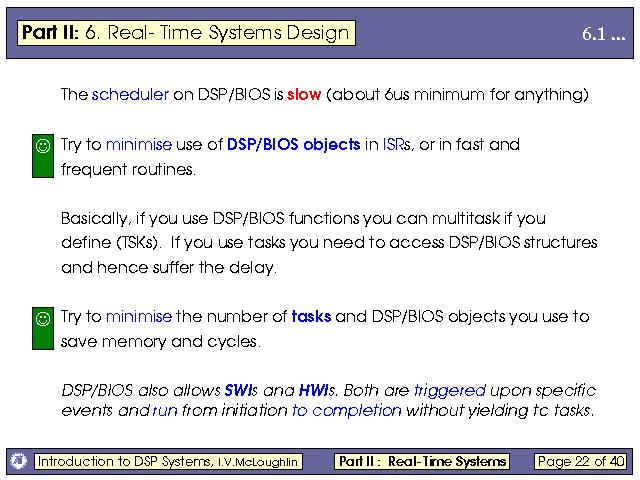Click the bold blue "tasks" word
This screenshot has height=480, width=640.
point(311,317)
